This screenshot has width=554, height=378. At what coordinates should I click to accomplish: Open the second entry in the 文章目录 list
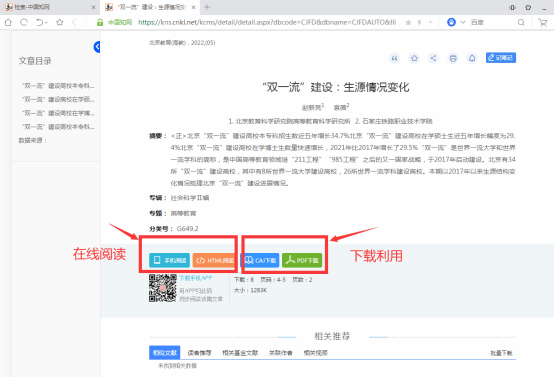pyautogui.click(x=58, y=99)
